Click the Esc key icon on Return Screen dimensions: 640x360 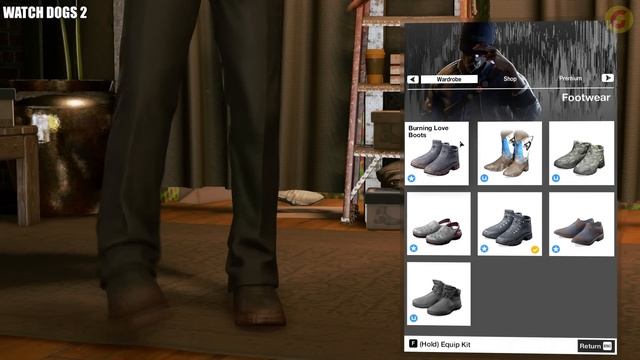point(607,346)
